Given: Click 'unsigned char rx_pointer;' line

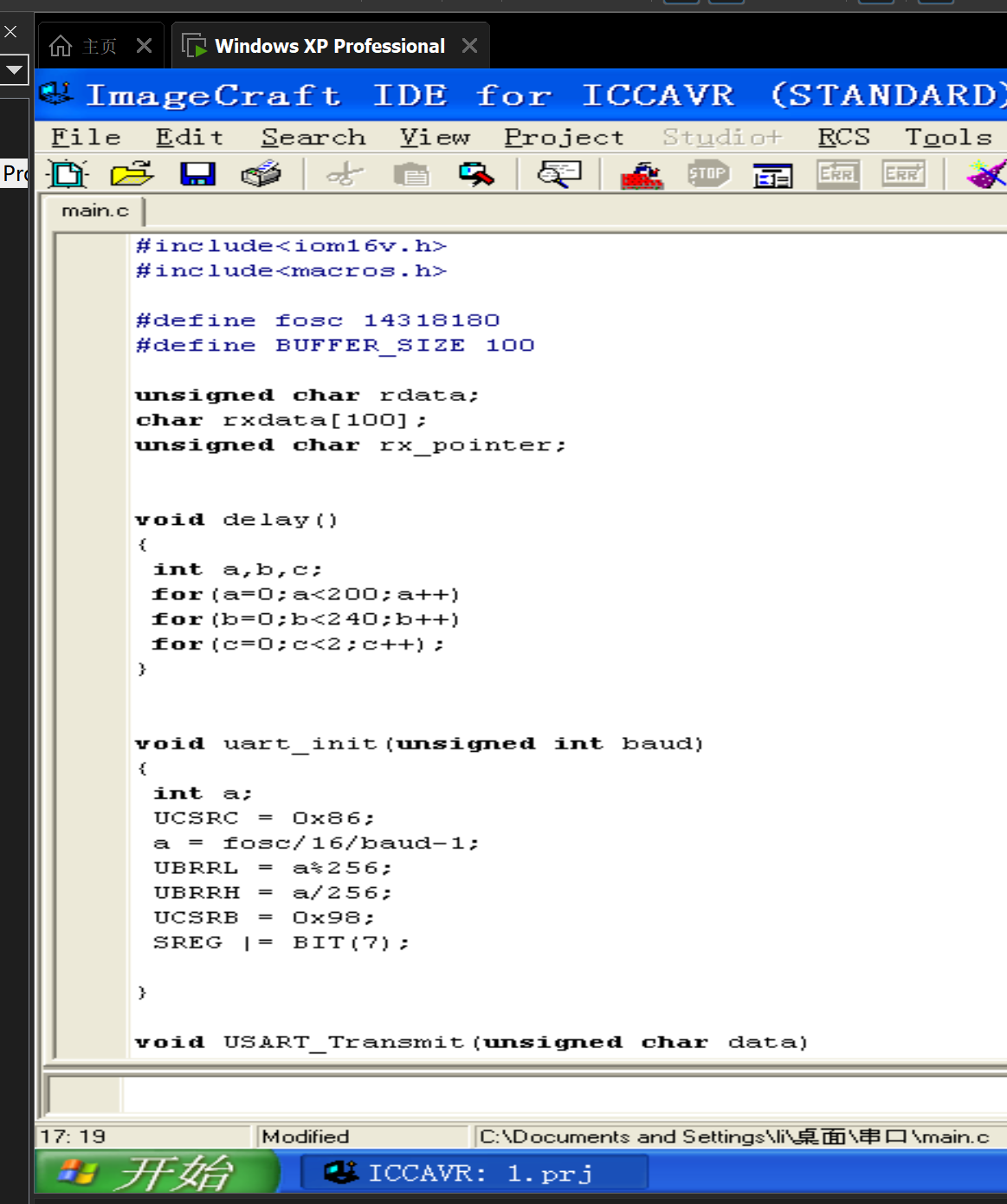Looking at the screenshot, I should pos(351,445).
